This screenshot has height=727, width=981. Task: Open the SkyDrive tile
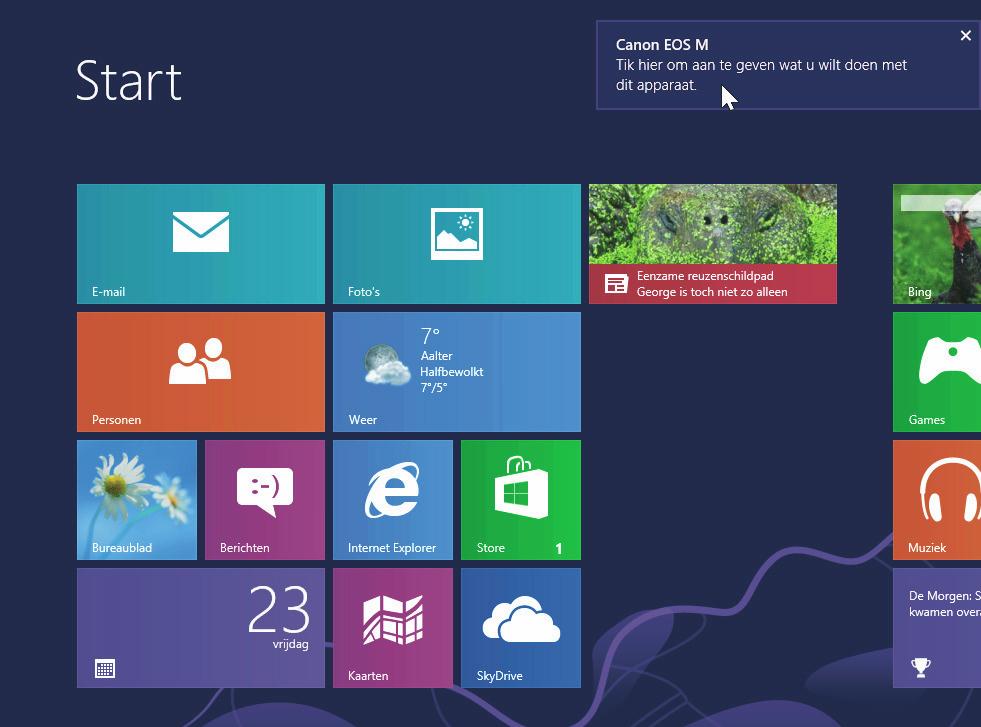point(521,628)
